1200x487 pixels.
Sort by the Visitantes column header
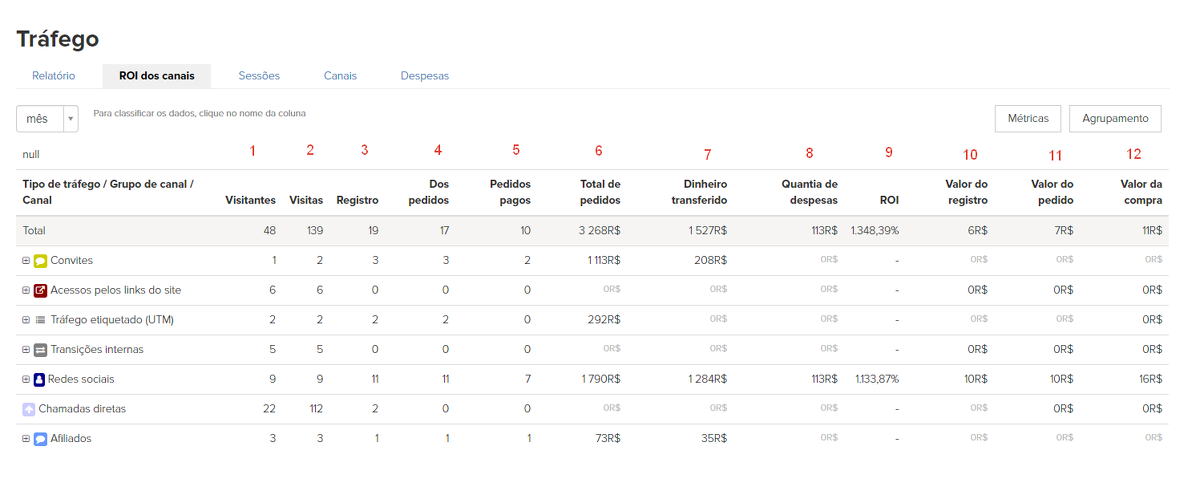pyautogui.click(x=250, y=200)
